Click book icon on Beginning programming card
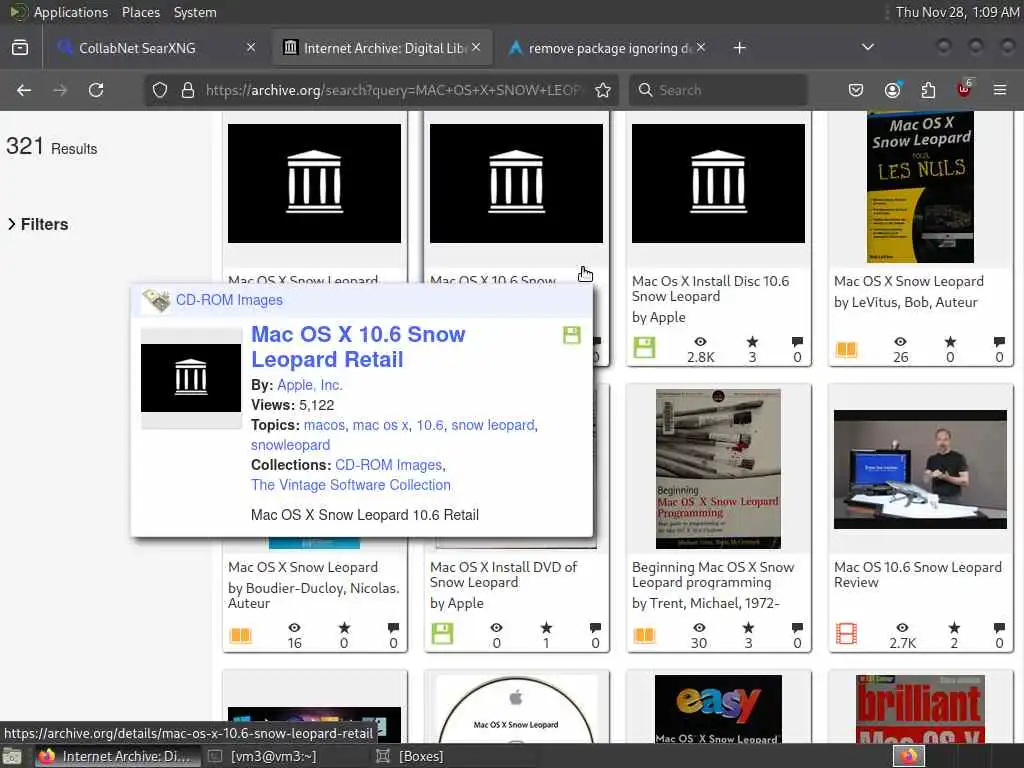 coord(644,635)
